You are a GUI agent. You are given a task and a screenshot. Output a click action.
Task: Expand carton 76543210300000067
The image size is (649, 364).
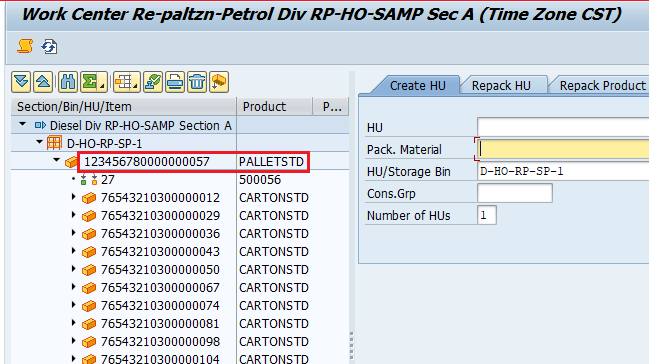(74, 287)
